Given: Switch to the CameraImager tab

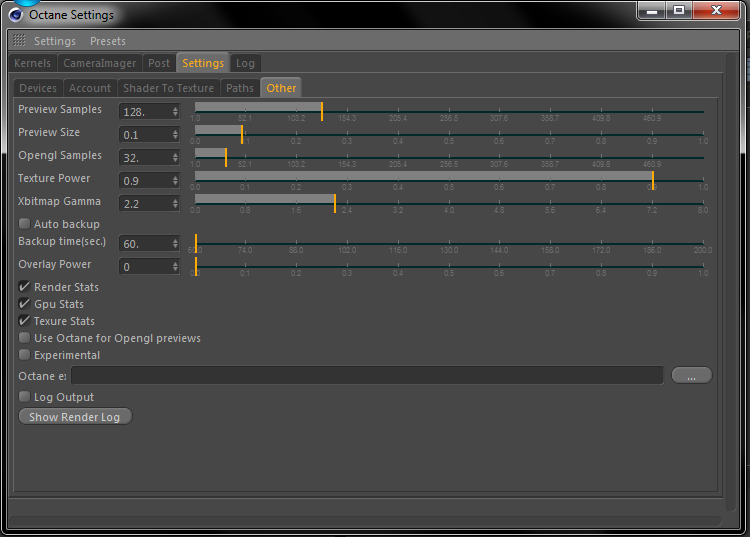Looking at the screenshot, I should [99, 63].
